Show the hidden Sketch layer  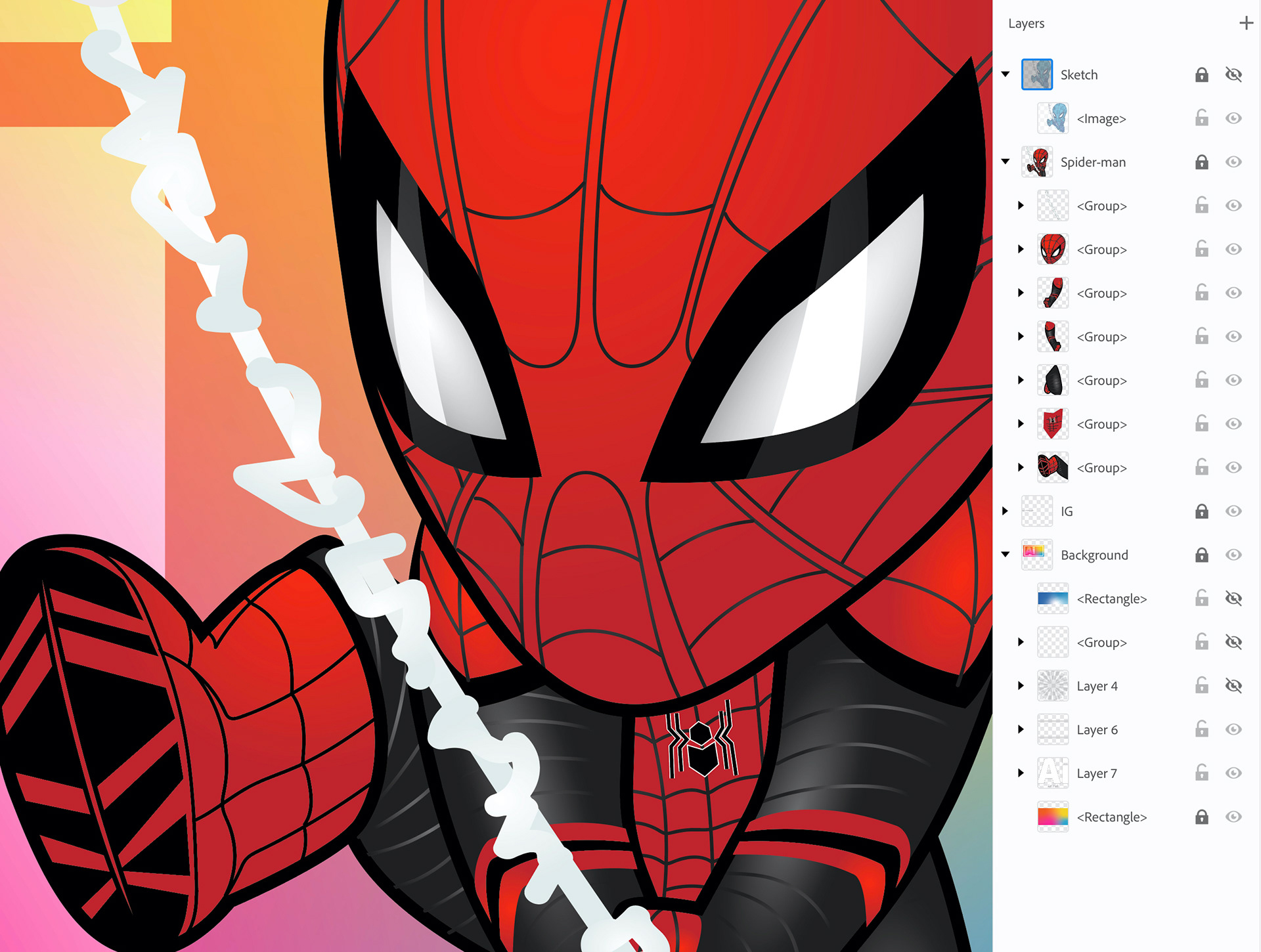point(1233,75)
